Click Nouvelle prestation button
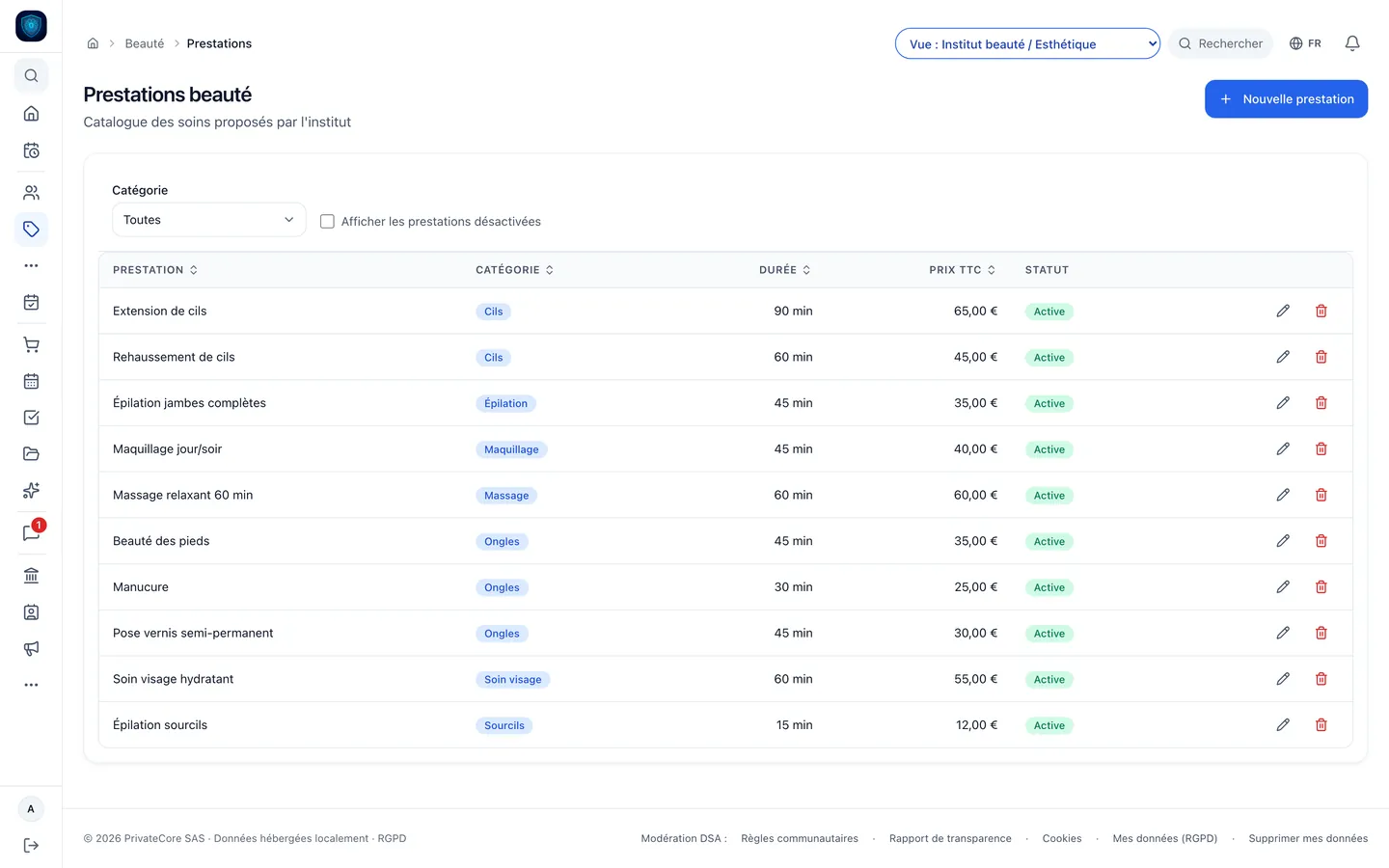 [x=1286, y=99]
